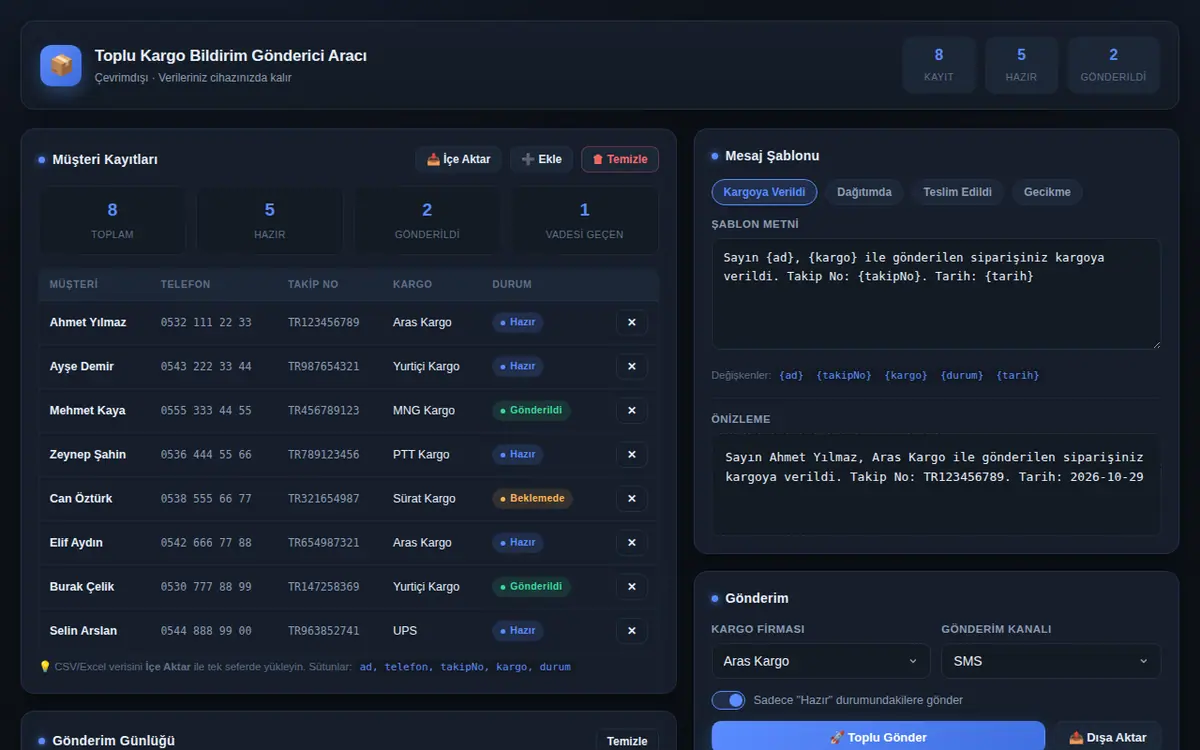This screenshot has width=1200, height=750.
Task: Open the Gönderim Kanalı dropdown
Action: pyautogui.click(x=1051, y=661)
